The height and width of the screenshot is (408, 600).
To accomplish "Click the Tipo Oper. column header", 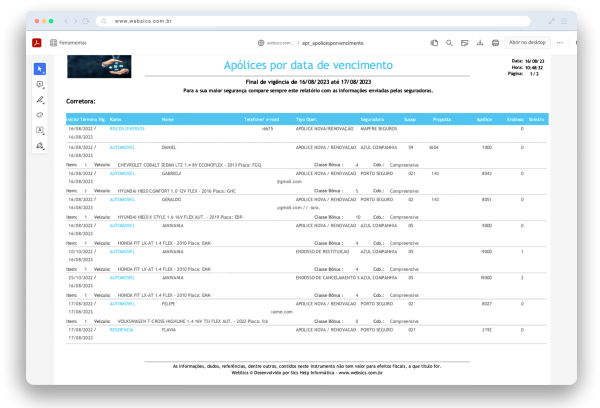I will [307, 119].
